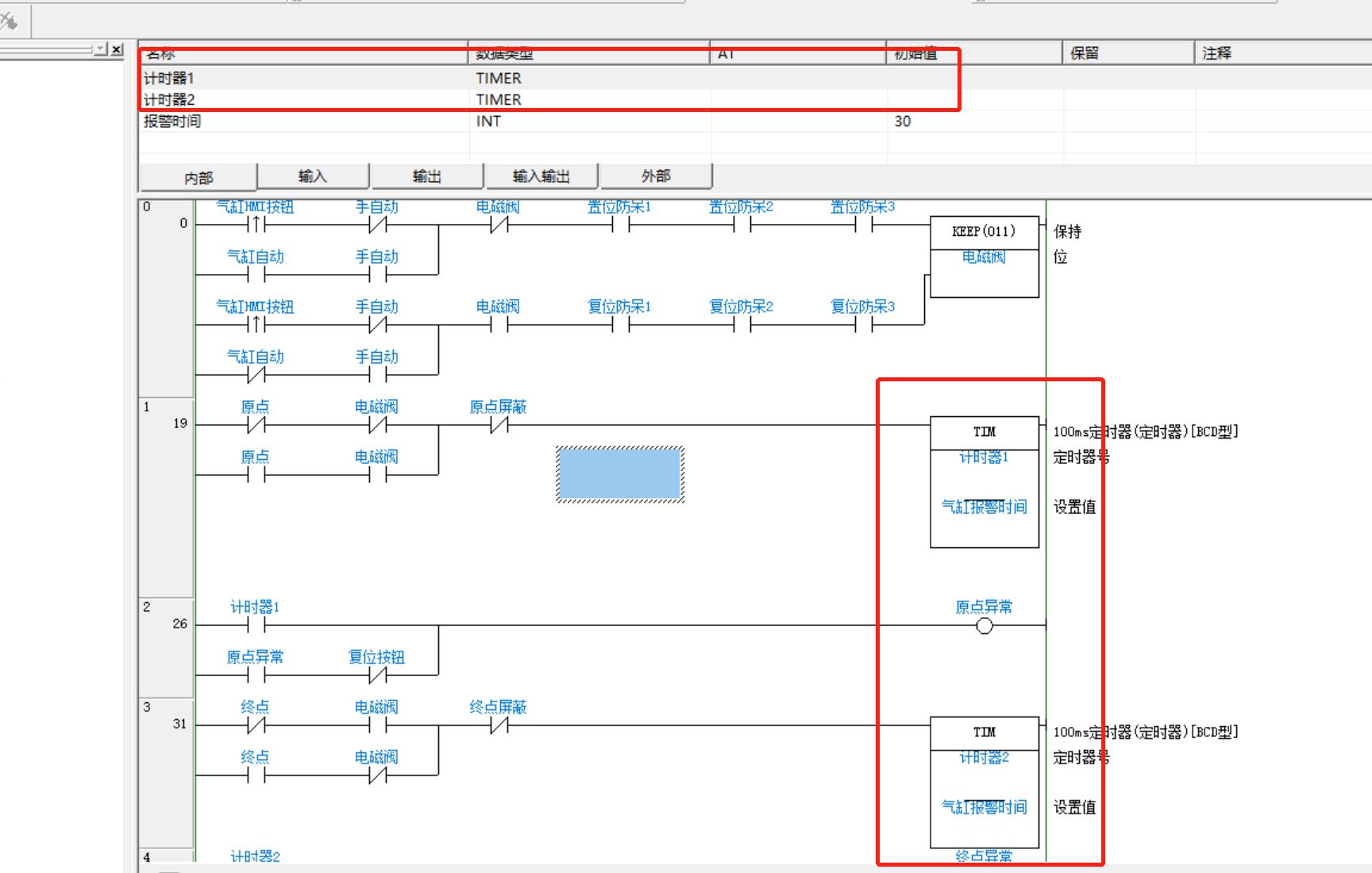Select the 复位按钮 normally-closed contact

(x=377, y=675)
